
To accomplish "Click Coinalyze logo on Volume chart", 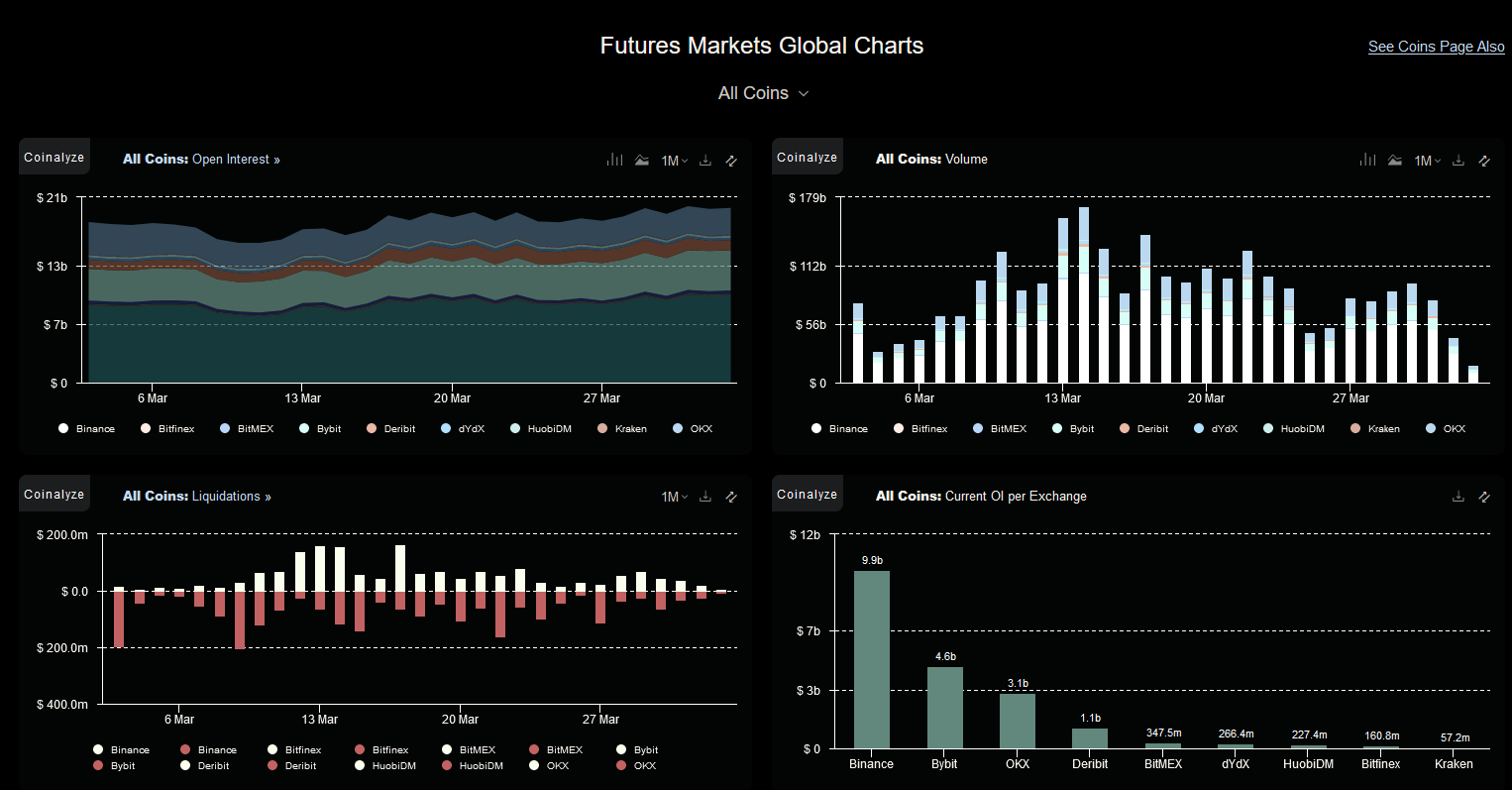I will click(x=808, y=157).
